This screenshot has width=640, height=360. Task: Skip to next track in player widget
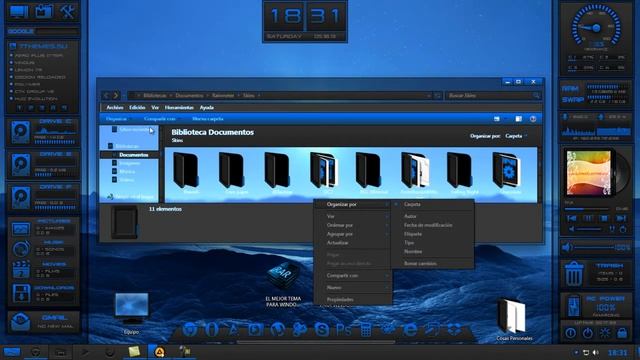pyautogui.click(x=621, y=218)
